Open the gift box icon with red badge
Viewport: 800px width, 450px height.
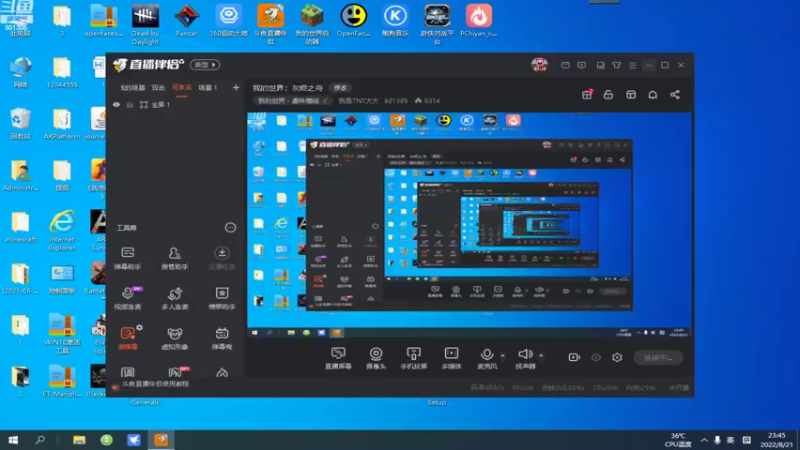coord(587,94)
